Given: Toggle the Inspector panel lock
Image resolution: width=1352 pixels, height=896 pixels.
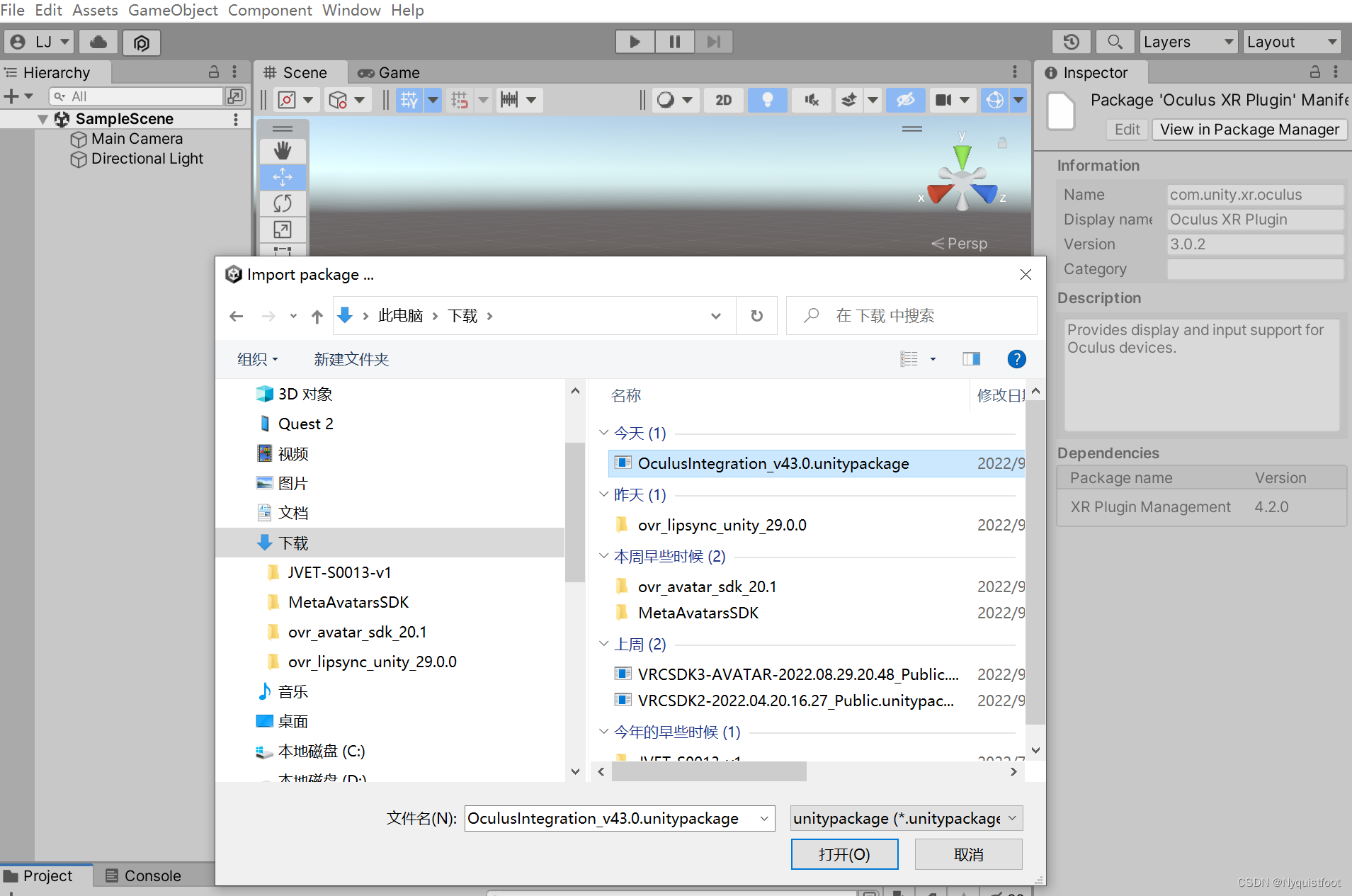Looking at the screenshot, I should tap(1315, 72).
